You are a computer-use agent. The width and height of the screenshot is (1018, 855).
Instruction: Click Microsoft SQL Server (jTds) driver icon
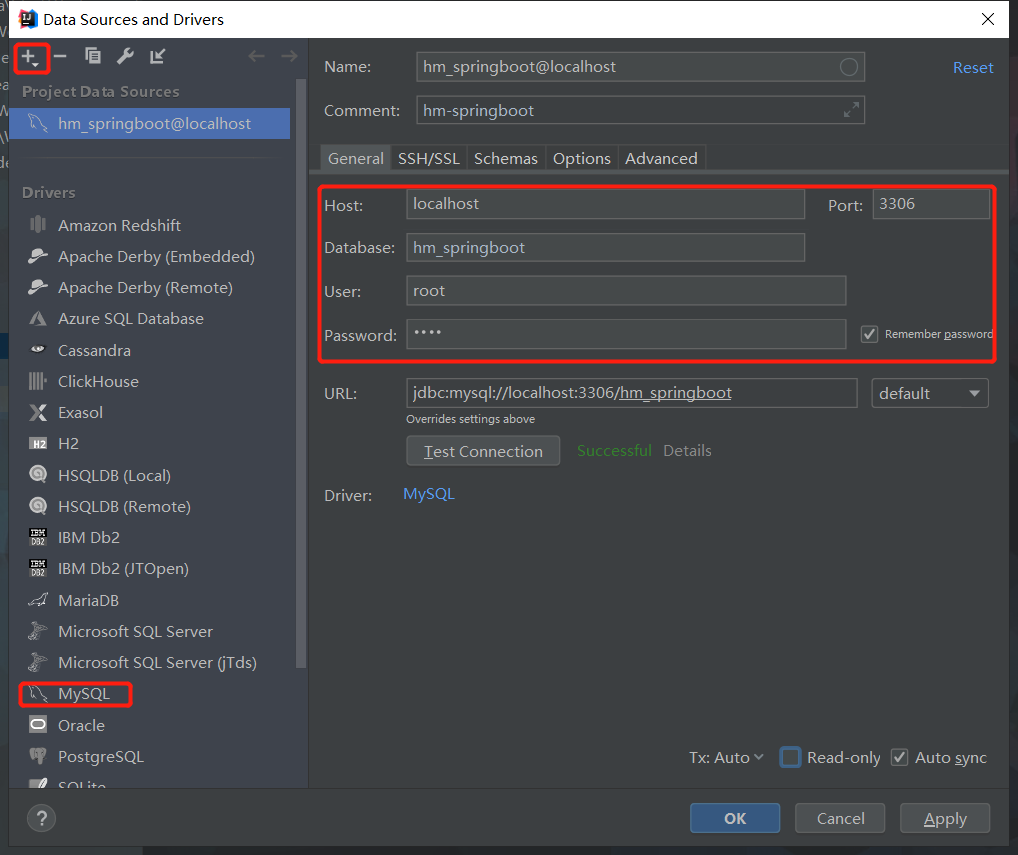[38, 662]
